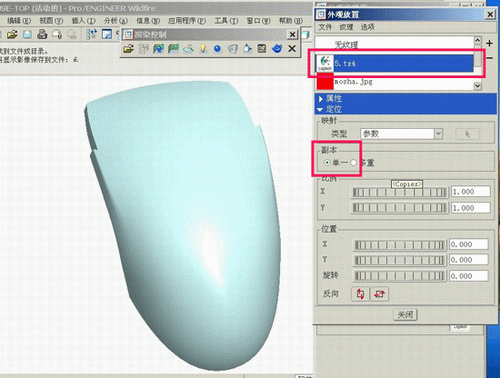The height and width of the screenshot is (378, 500).
Task: Open the 纹理 menu in appearance dialog
Action: pyautogui.click(x=346, y=27)
